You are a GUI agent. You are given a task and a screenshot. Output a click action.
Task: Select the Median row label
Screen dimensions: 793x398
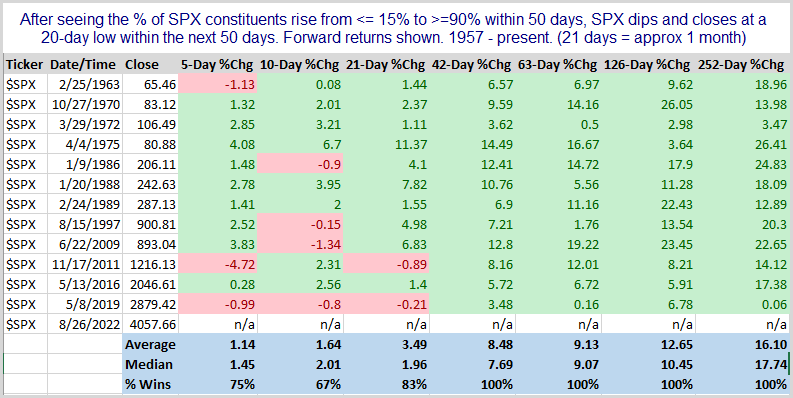(149, 365)
